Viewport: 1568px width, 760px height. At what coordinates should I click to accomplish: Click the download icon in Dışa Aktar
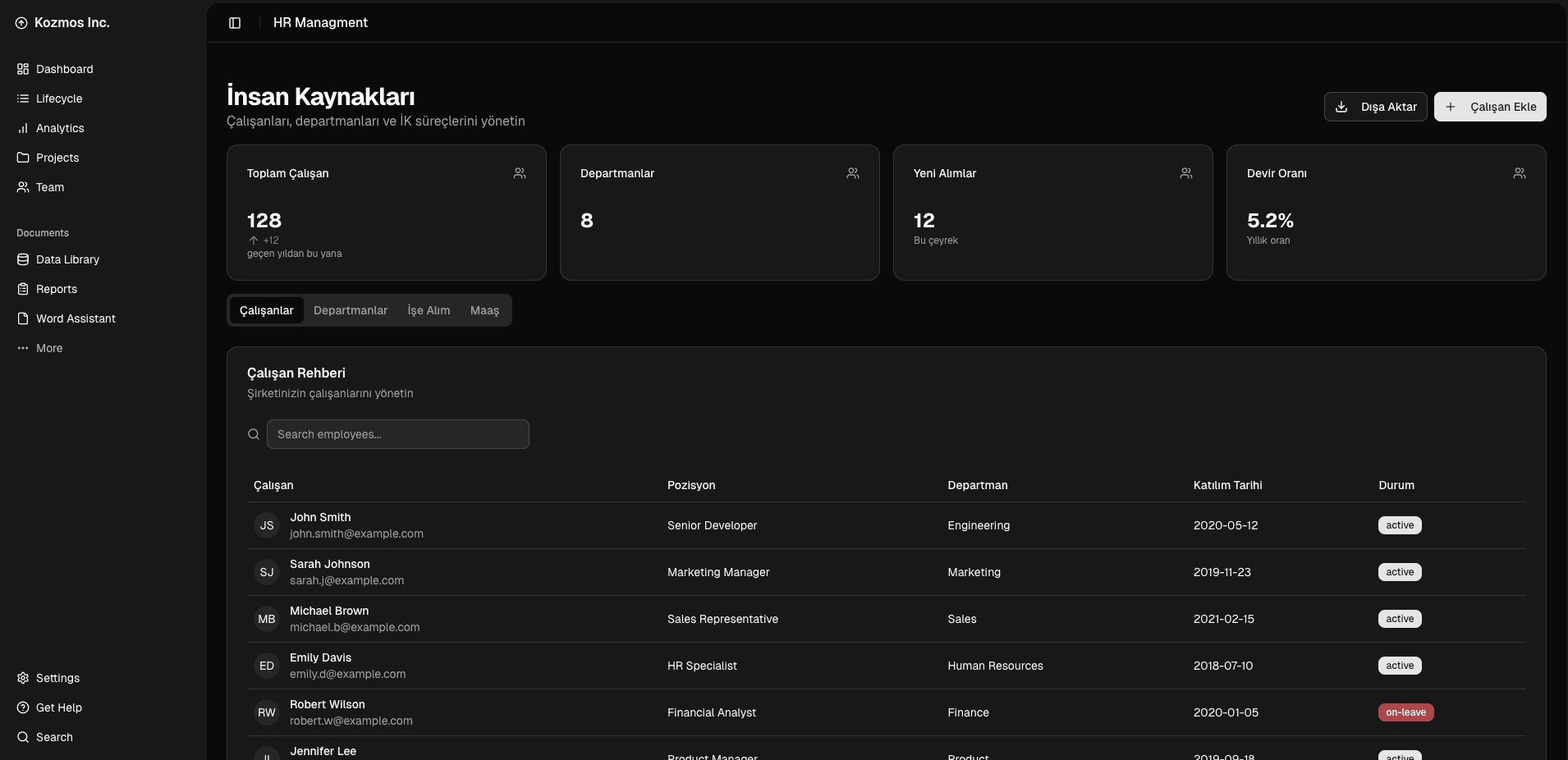click(x=1341, y=107)
